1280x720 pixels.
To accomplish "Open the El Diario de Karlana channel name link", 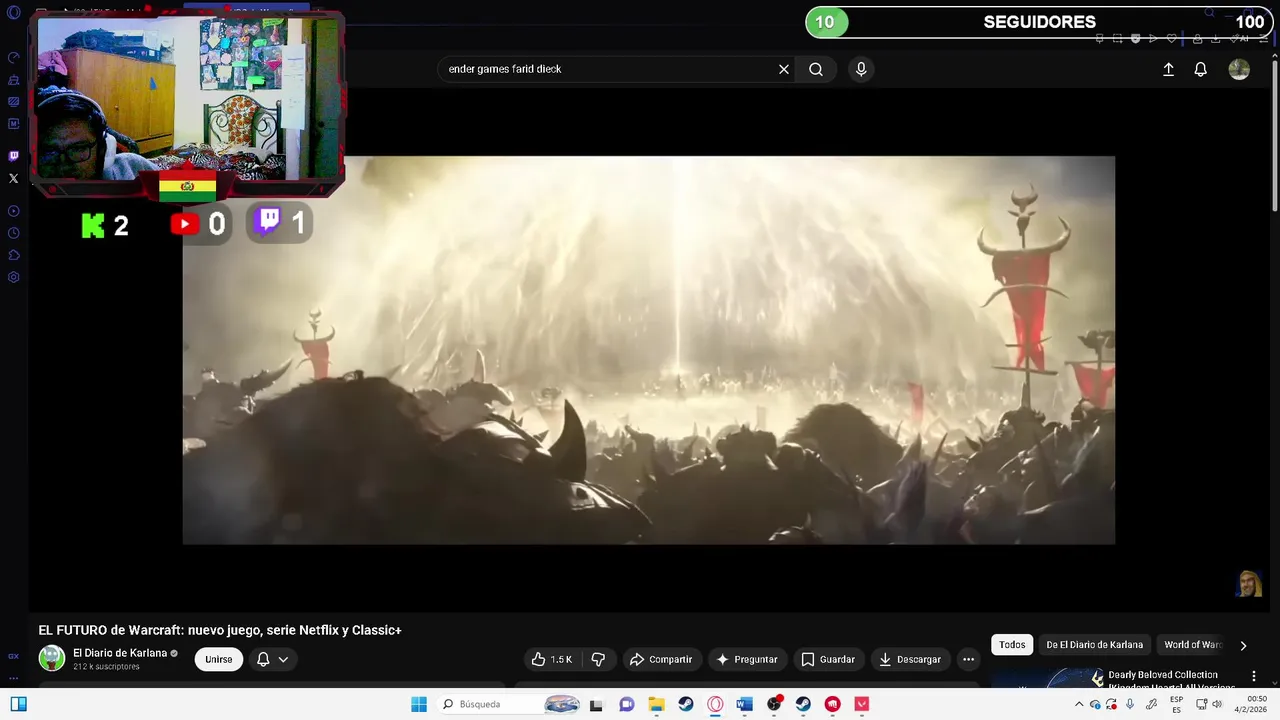I will (120, 653).
